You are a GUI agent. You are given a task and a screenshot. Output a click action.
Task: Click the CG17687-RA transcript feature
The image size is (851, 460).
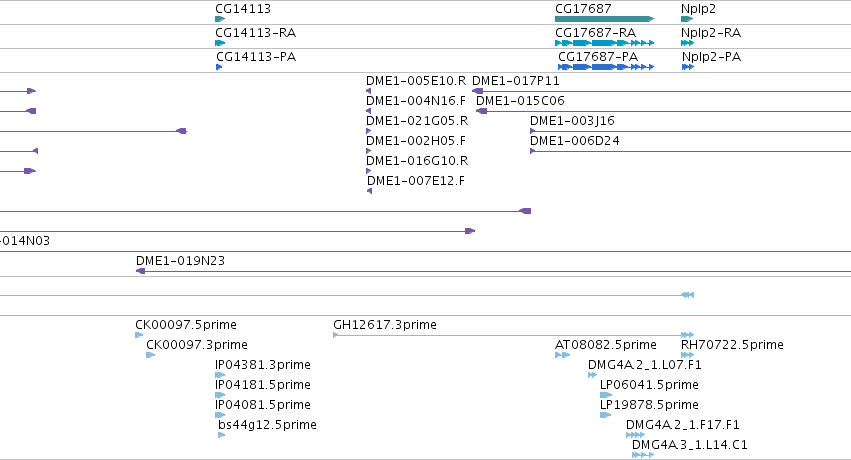(604, 43)
